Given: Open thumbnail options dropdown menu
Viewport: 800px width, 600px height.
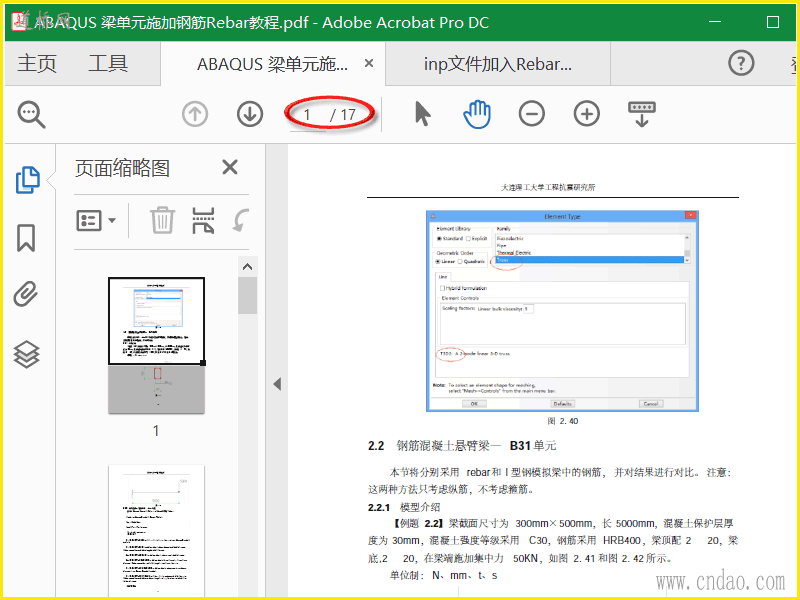Looking at the screenshot, I should point(96,220).
